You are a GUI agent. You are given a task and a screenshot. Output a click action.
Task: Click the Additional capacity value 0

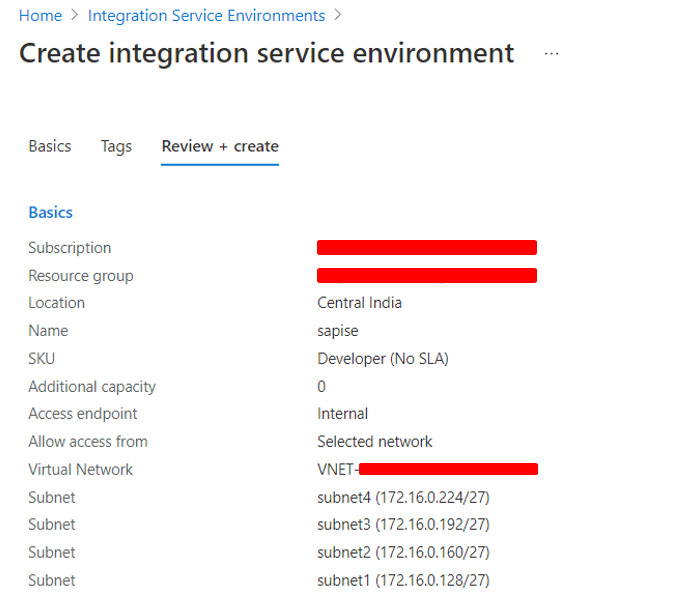pos(321,386)
